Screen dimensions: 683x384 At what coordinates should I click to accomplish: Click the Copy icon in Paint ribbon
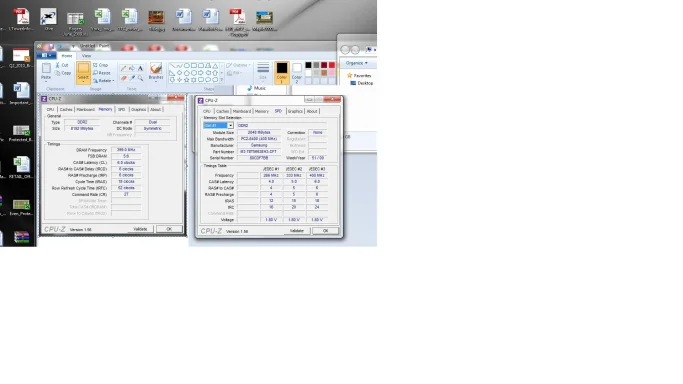57,73
